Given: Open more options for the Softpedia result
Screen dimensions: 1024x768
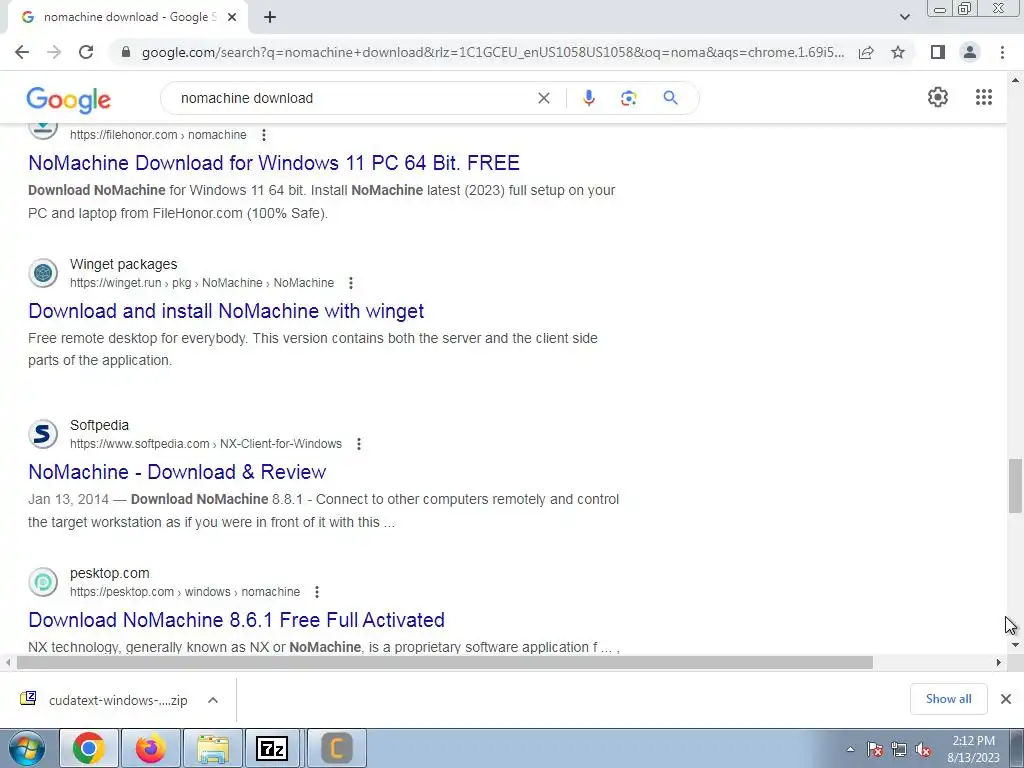Looking at the screenshot, I should 359,444.
